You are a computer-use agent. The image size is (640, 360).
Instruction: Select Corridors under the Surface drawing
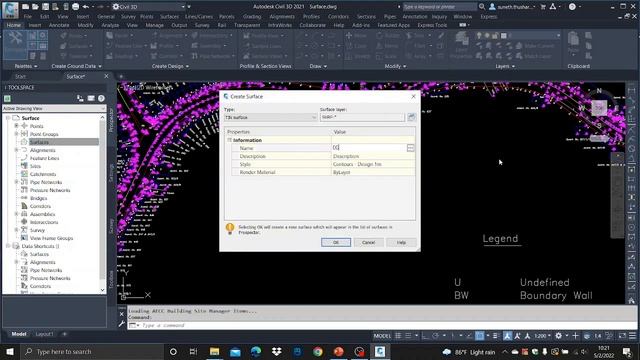point(40,206)
